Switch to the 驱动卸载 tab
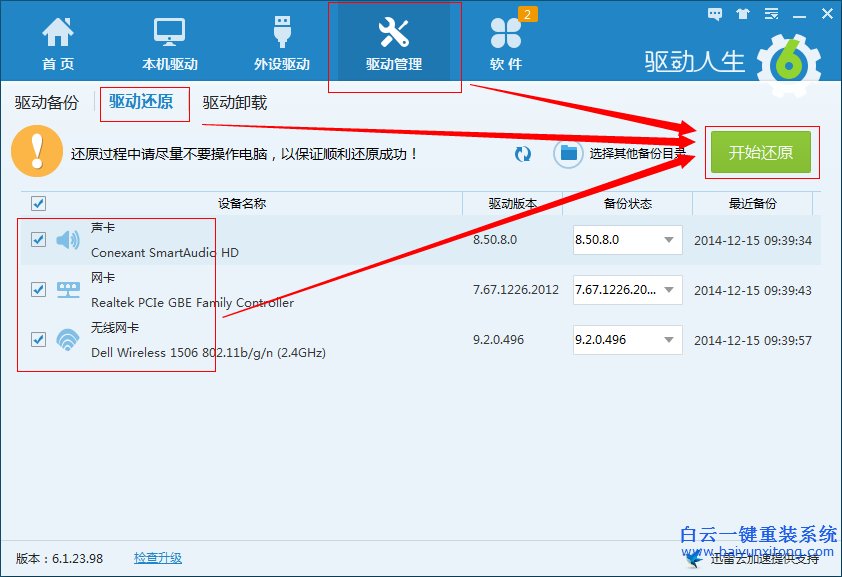Image resolution: width=842 pixels, height=577 pixels. (234, 102)
